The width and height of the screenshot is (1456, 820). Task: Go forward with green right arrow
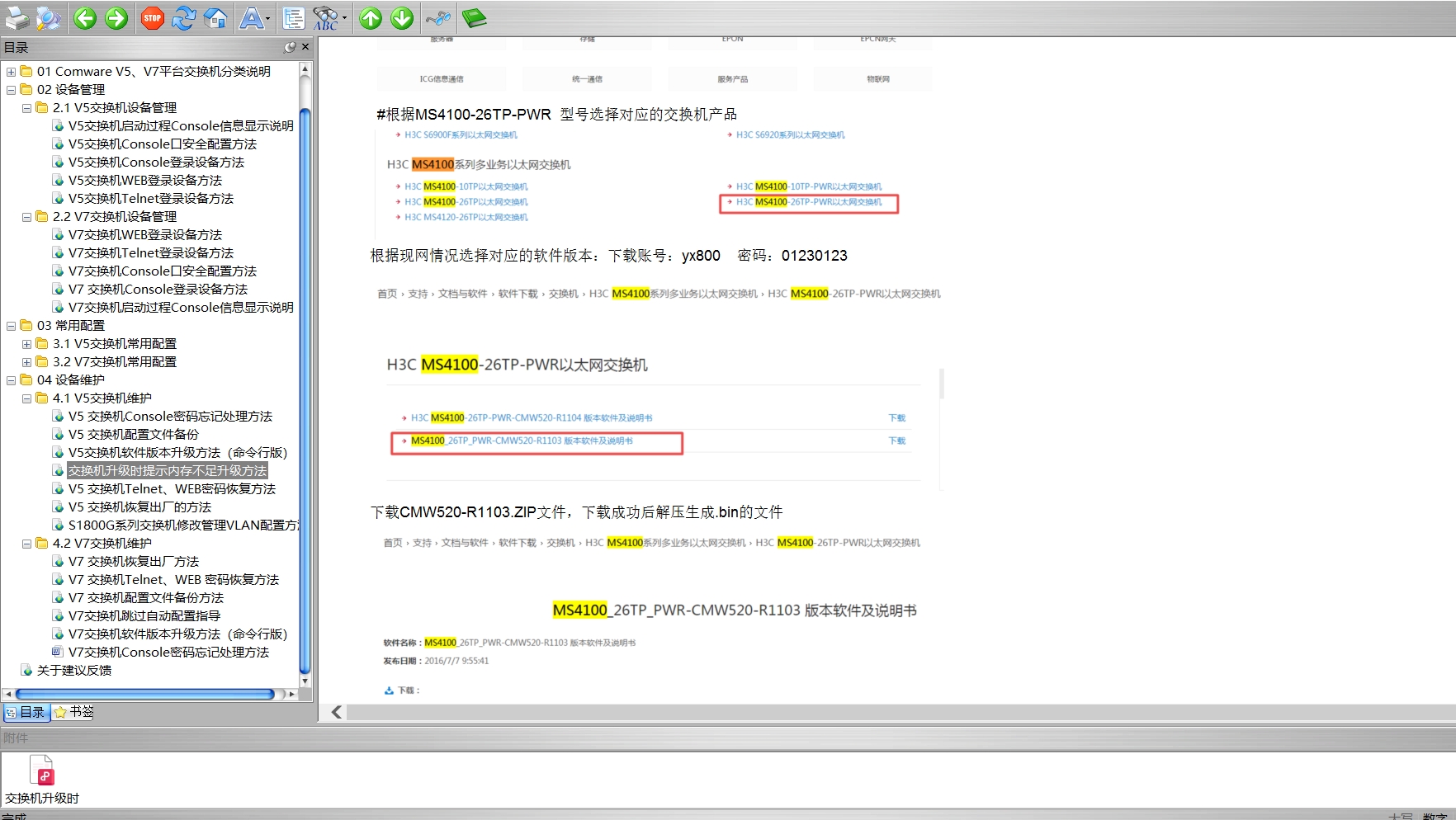[116, 18]
